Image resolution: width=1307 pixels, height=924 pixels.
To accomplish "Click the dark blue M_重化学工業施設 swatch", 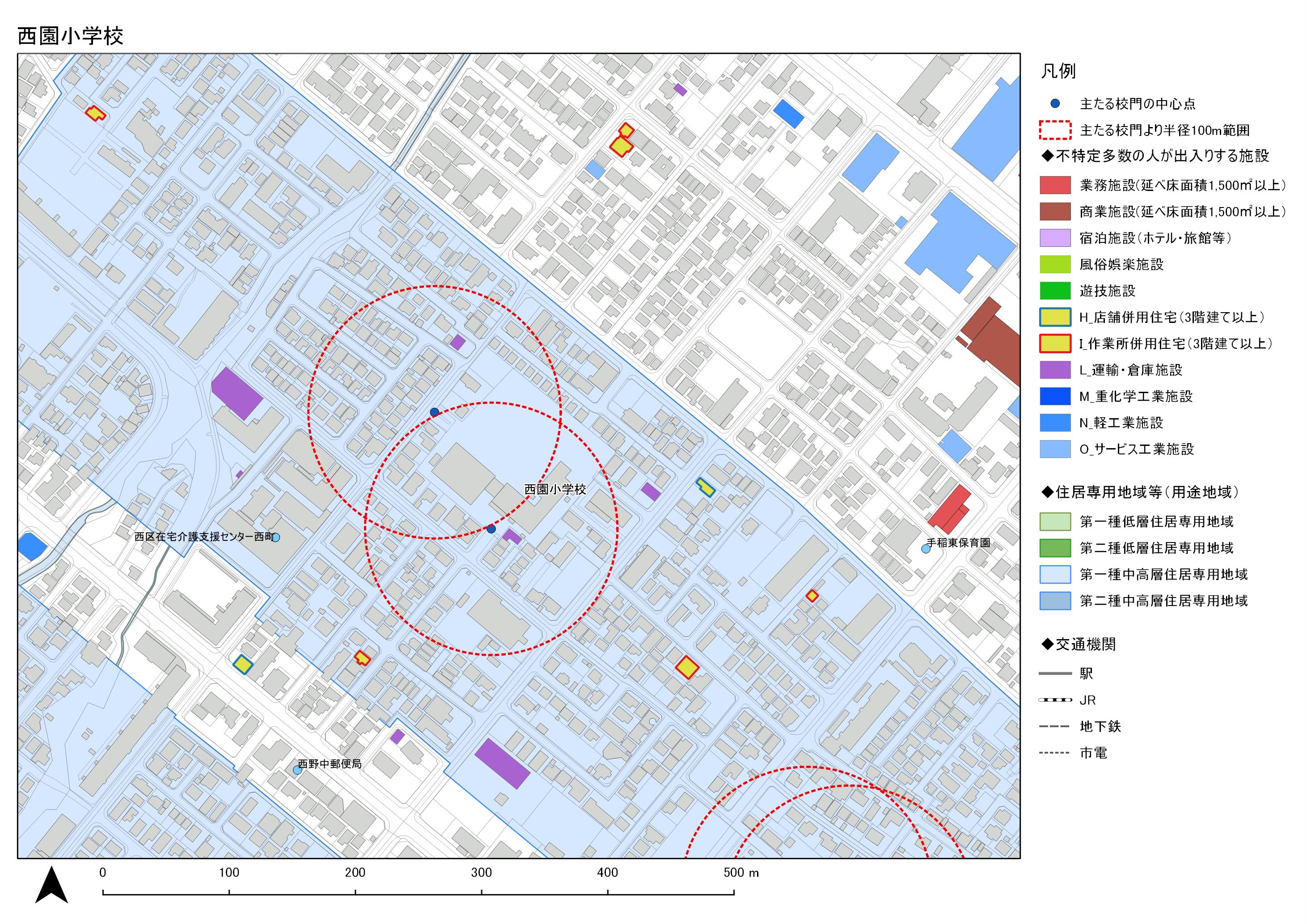I will (1055, 396).
